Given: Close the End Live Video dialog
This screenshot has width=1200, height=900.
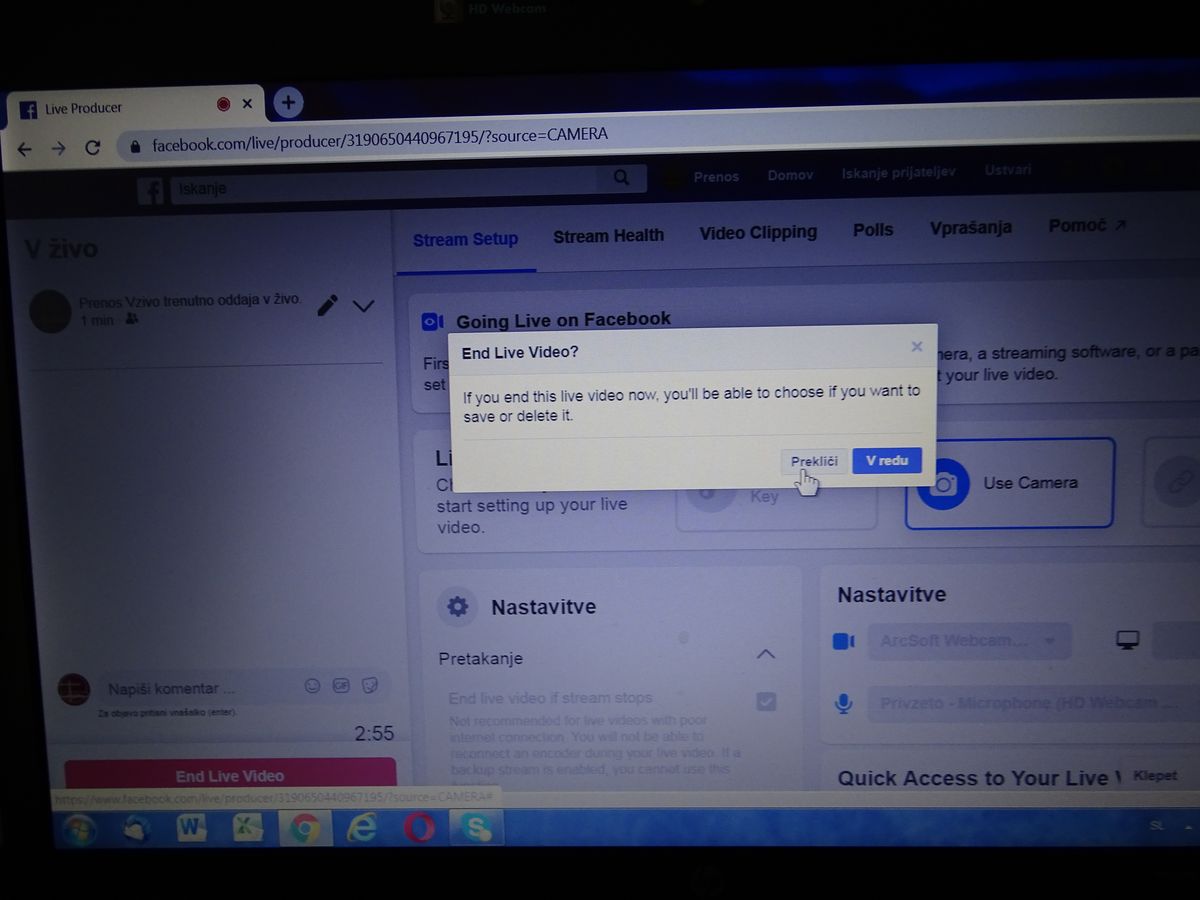Looking at the screenshot, I should [x=916, y=347].
